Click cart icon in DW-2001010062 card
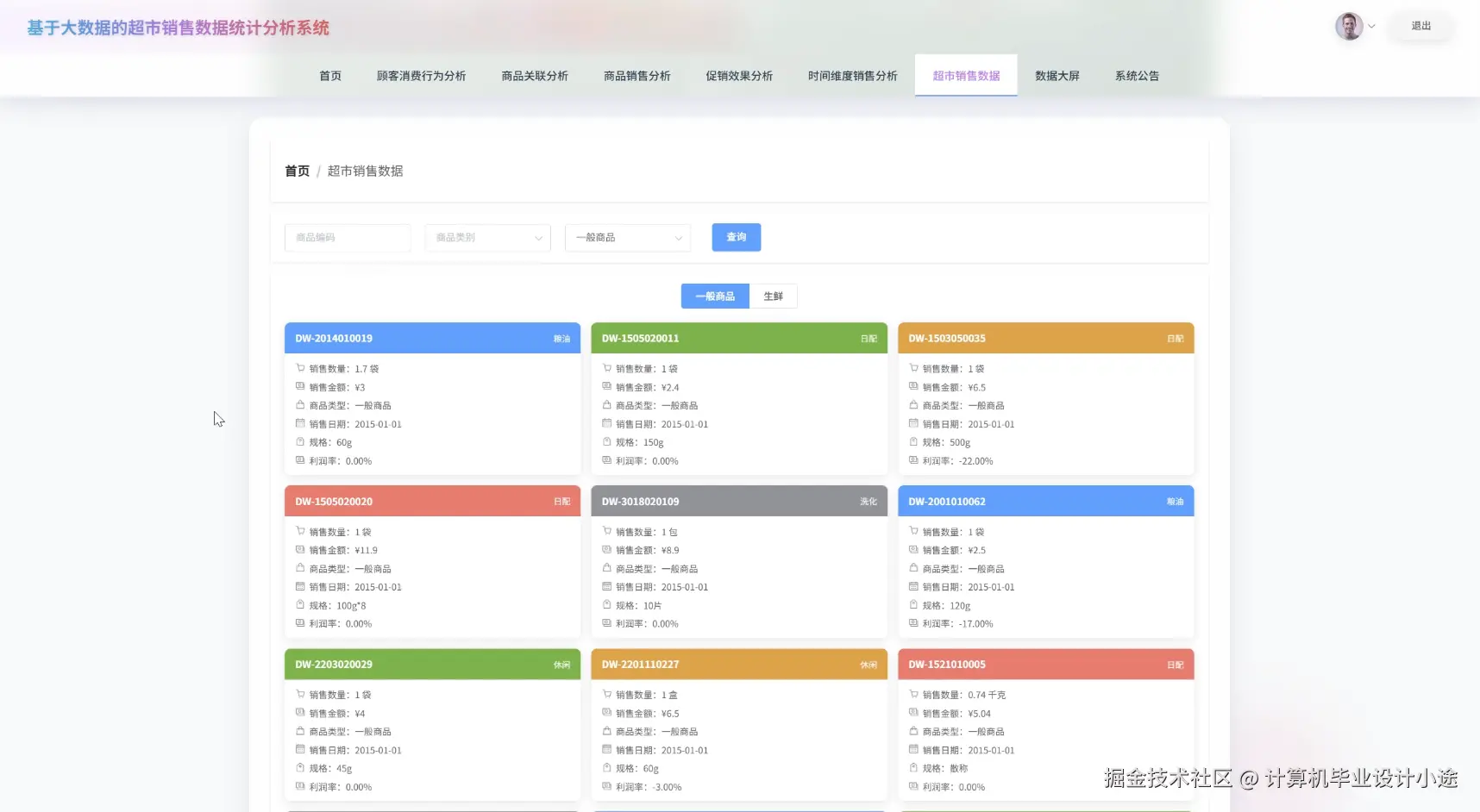The image size is (1480, 812). point(913,531)
